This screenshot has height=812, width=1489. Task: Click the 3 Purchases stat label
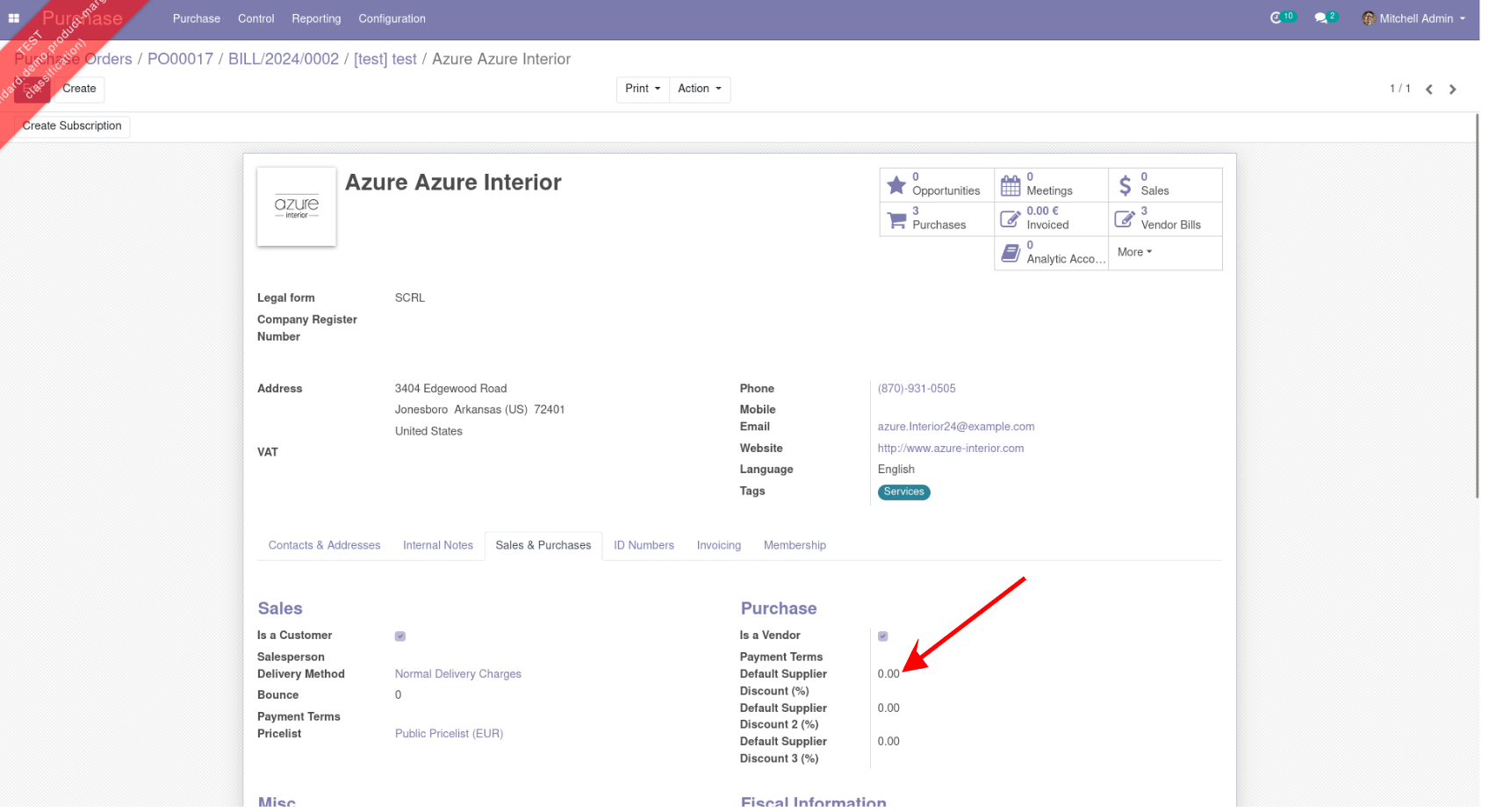pos(939,219)
